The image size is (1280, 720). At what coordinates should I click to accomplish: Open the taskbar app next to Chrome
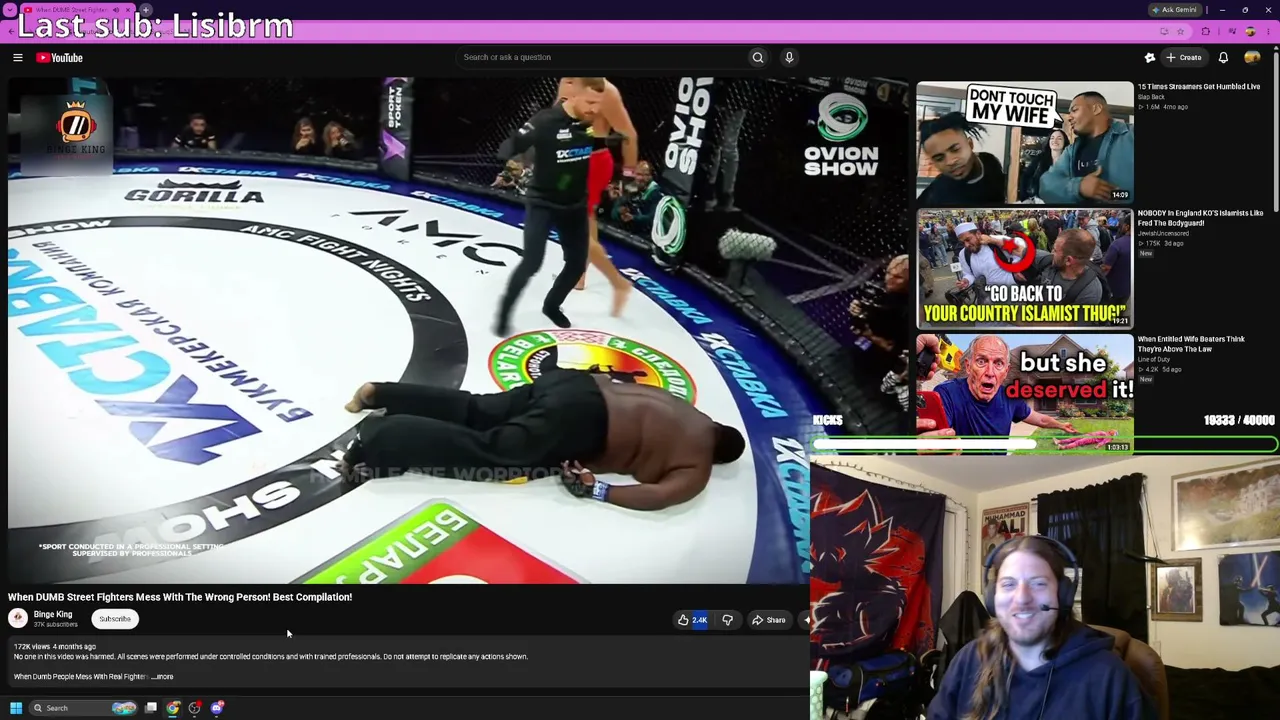pos(195,708)
